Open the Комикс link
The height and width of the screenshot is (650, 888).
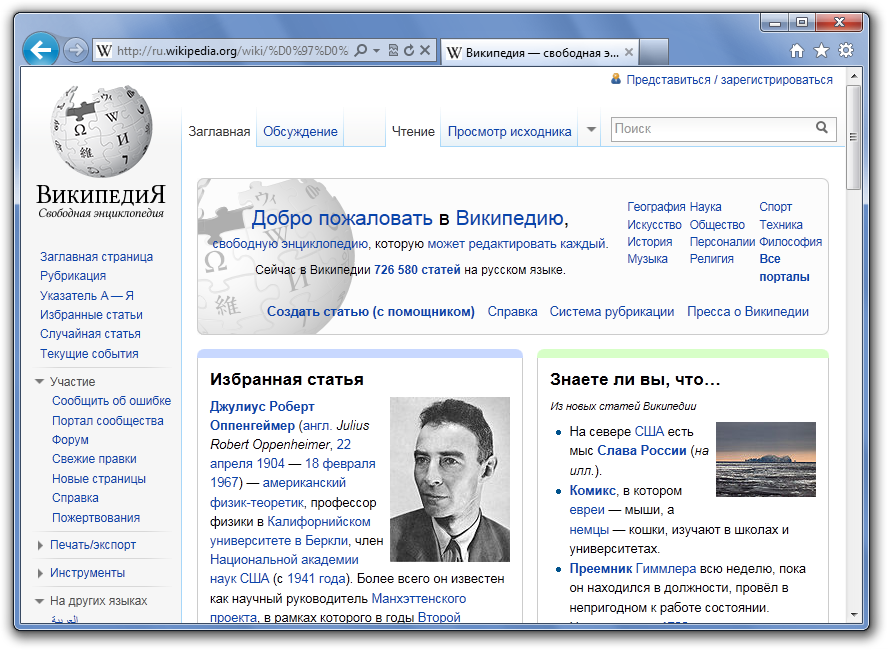click(592, 490)
